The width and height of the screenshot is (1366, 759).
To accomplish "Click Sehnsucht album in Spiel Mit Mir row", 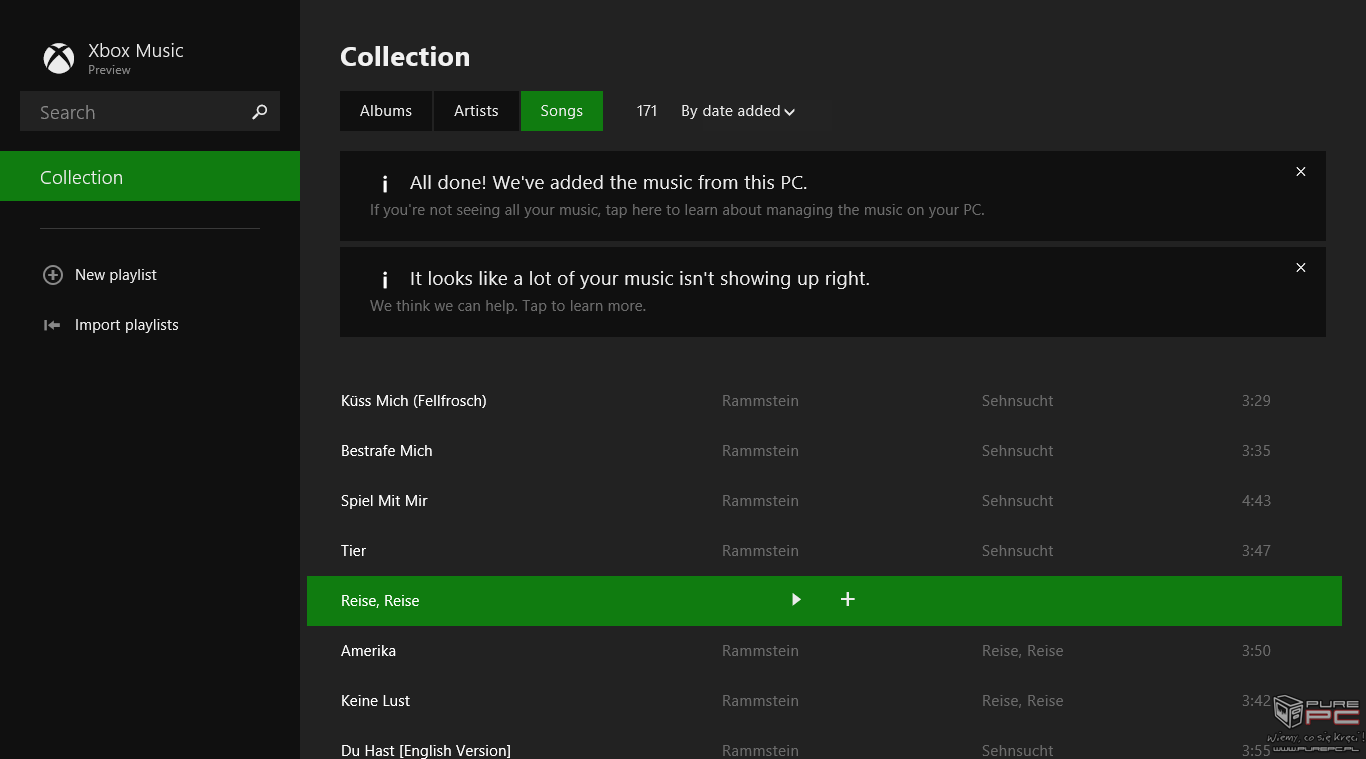I will [x=1018, y=501].
